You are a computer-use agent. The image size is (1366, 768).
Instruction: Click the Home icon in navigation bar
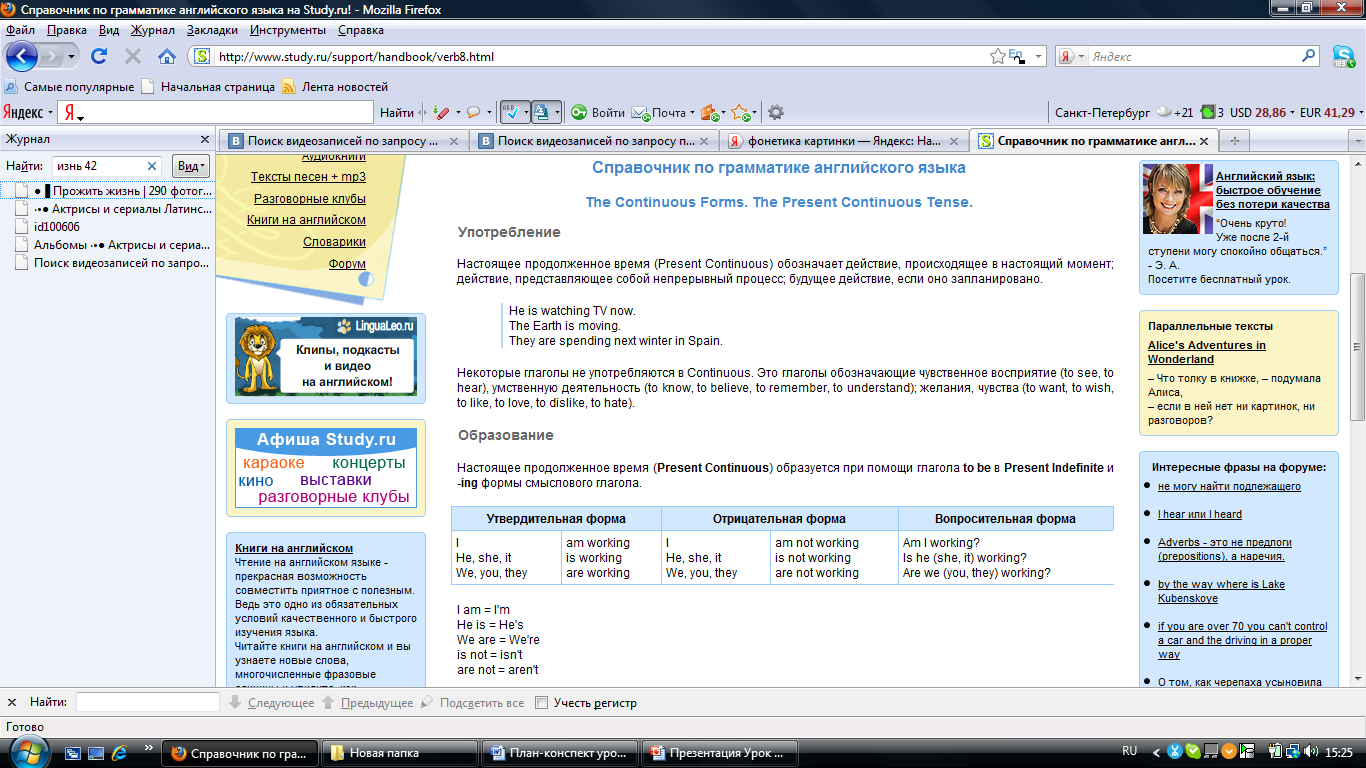166,56
